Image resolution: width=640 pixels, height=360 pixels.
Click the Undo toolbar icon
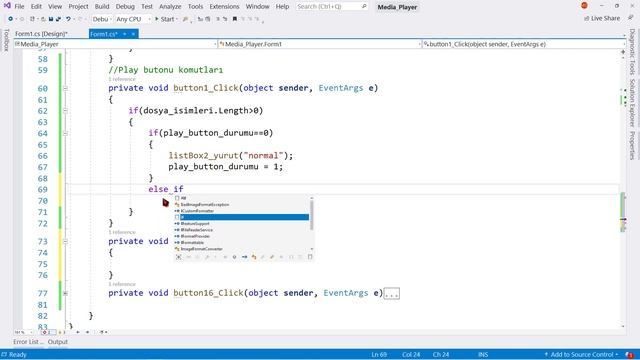pyautogui.click(x=68, y=19)
